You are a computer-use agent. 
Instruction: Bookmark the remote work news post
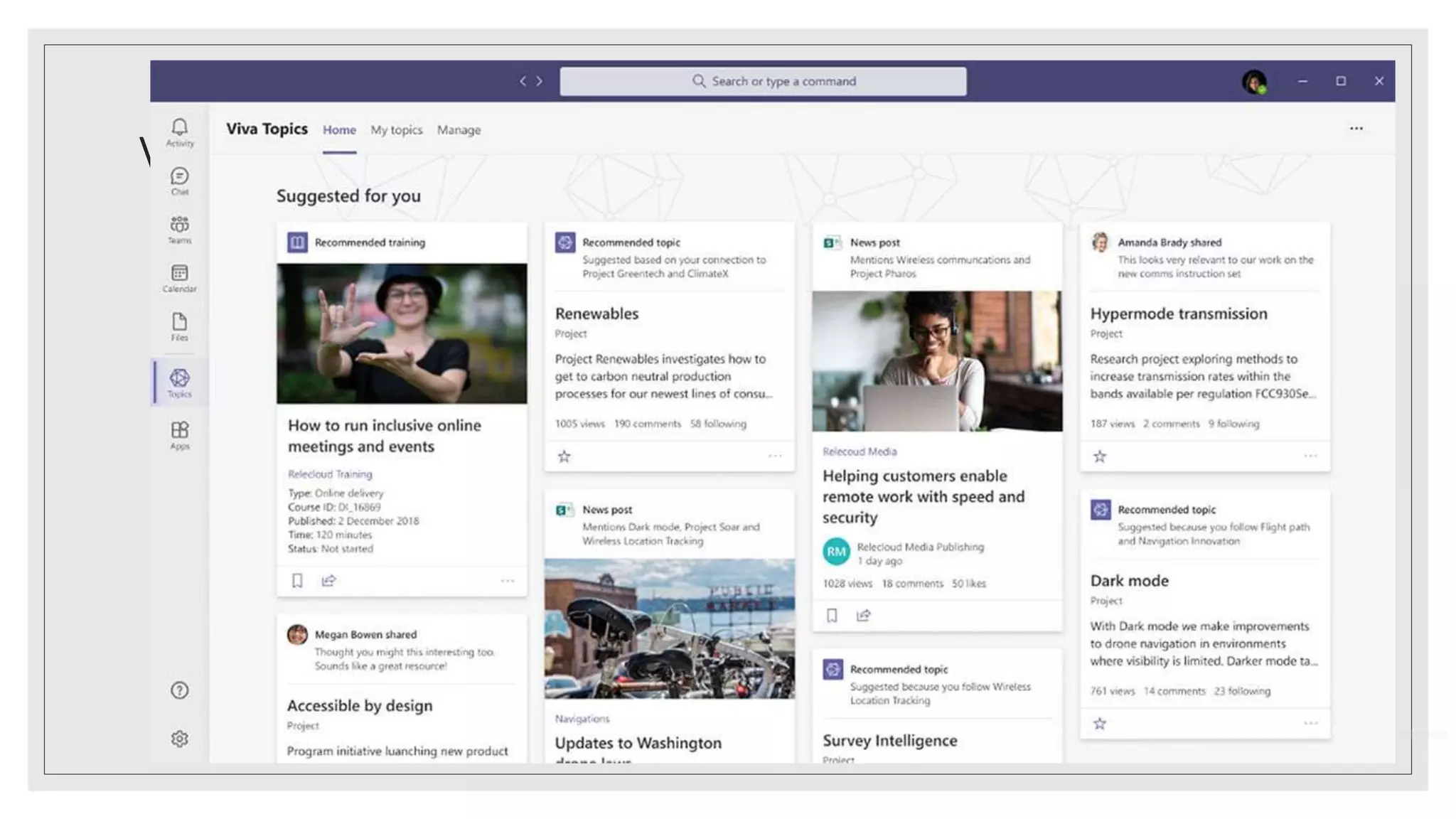click(x=832, y=616)
